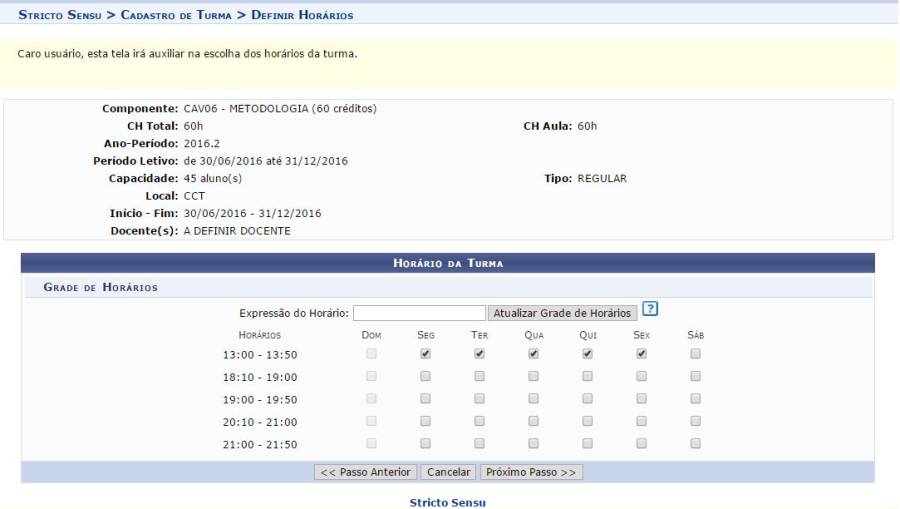Uncheck Friday 13:00 - 13:50 slot
Image resolution: width=900 pixels, height=509 pixels.
click(642, 354)
